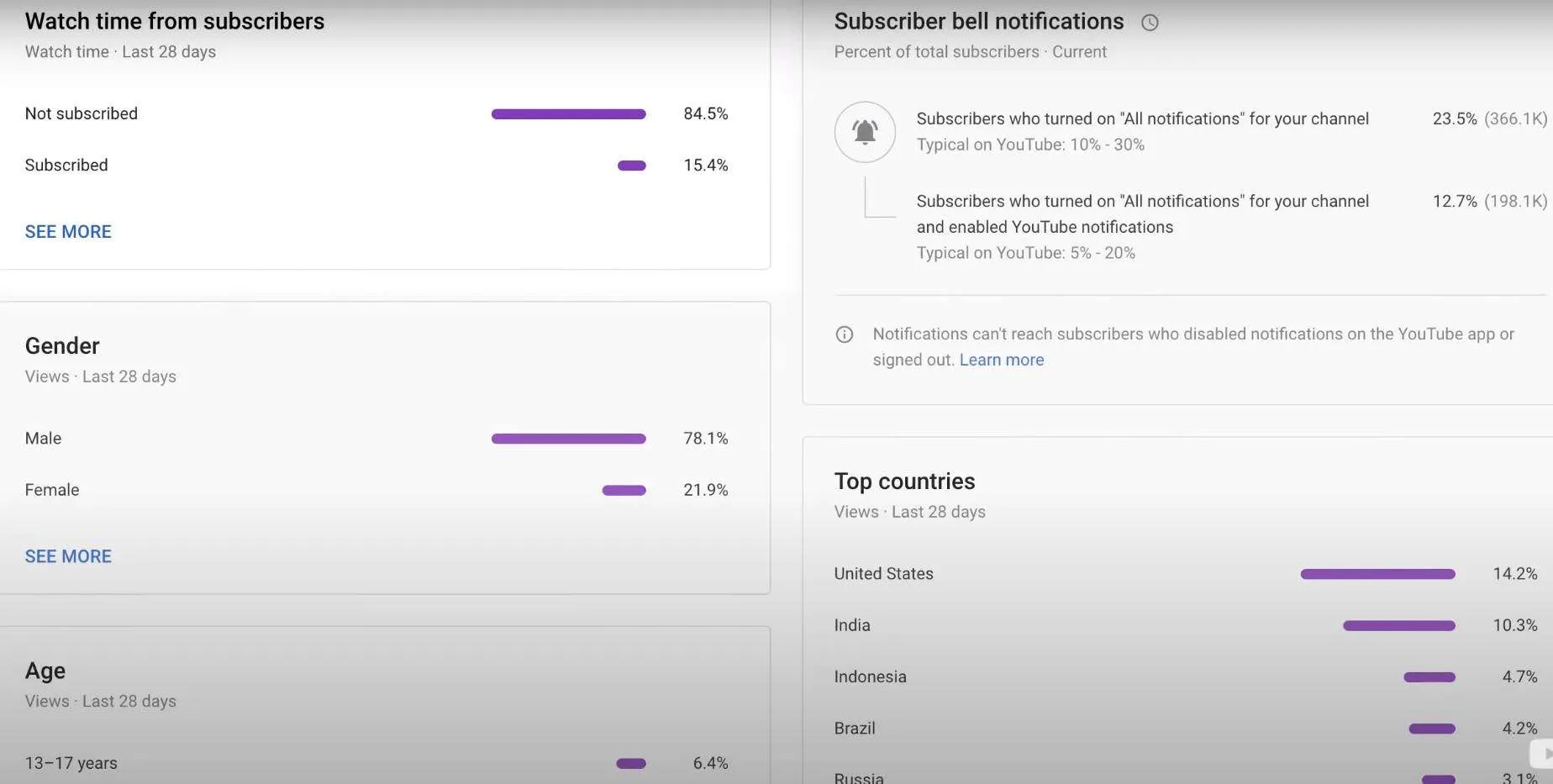Click the Female row label
The height and width of the screenshot is (784, 1553).
pyautogui.click(x=52, y=489)
